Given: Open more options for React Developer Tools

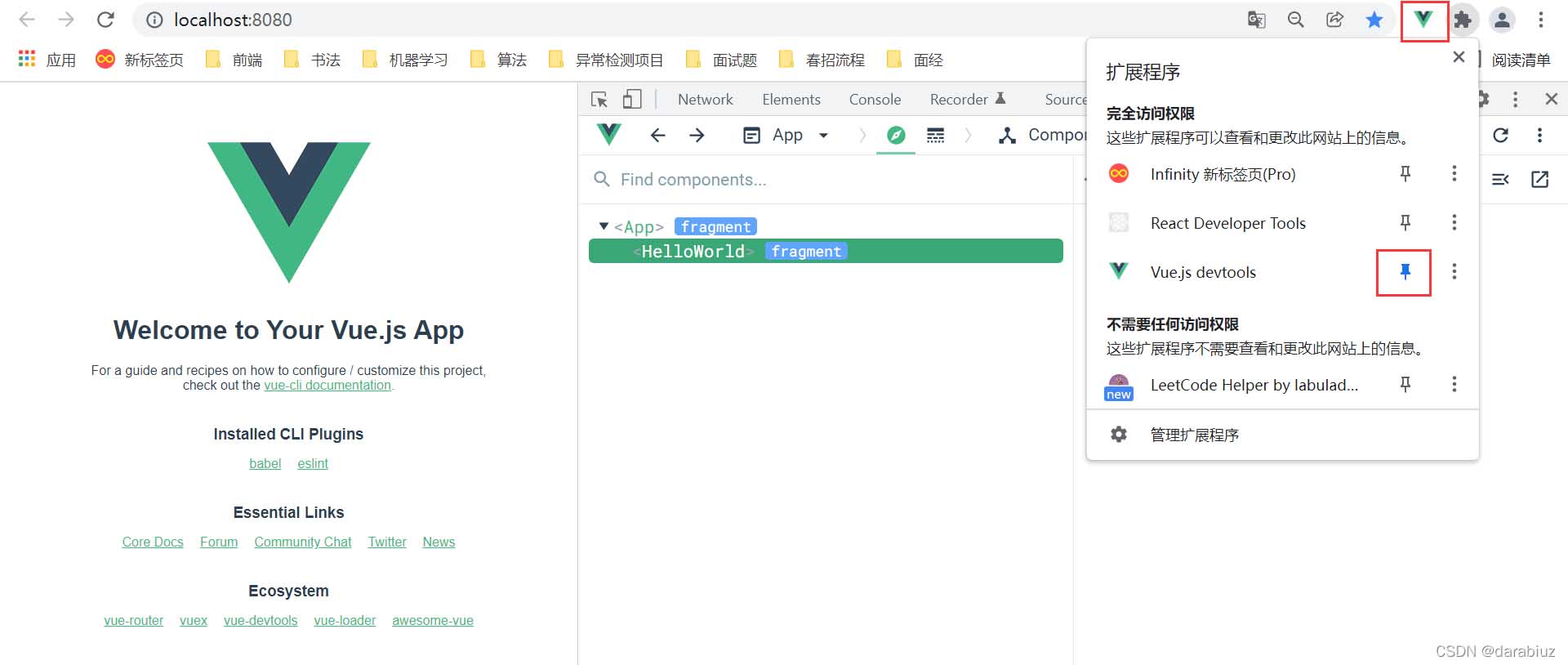Looking at the screenshot, I should tap(1454, 222).
